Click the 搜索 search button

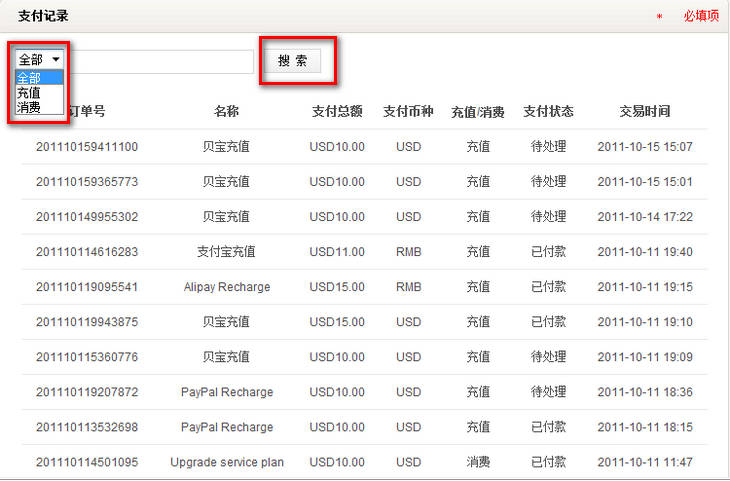(292, 61)
